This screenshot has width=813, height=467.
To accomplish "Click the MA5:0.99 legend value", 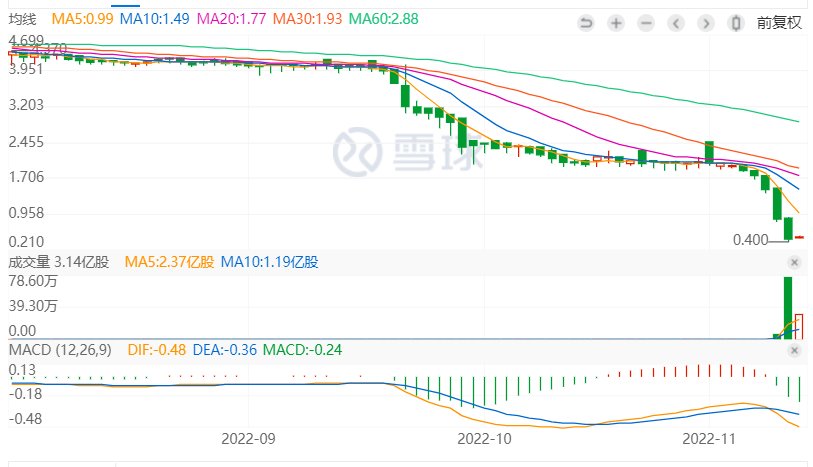I will click(x=82, y=19).
